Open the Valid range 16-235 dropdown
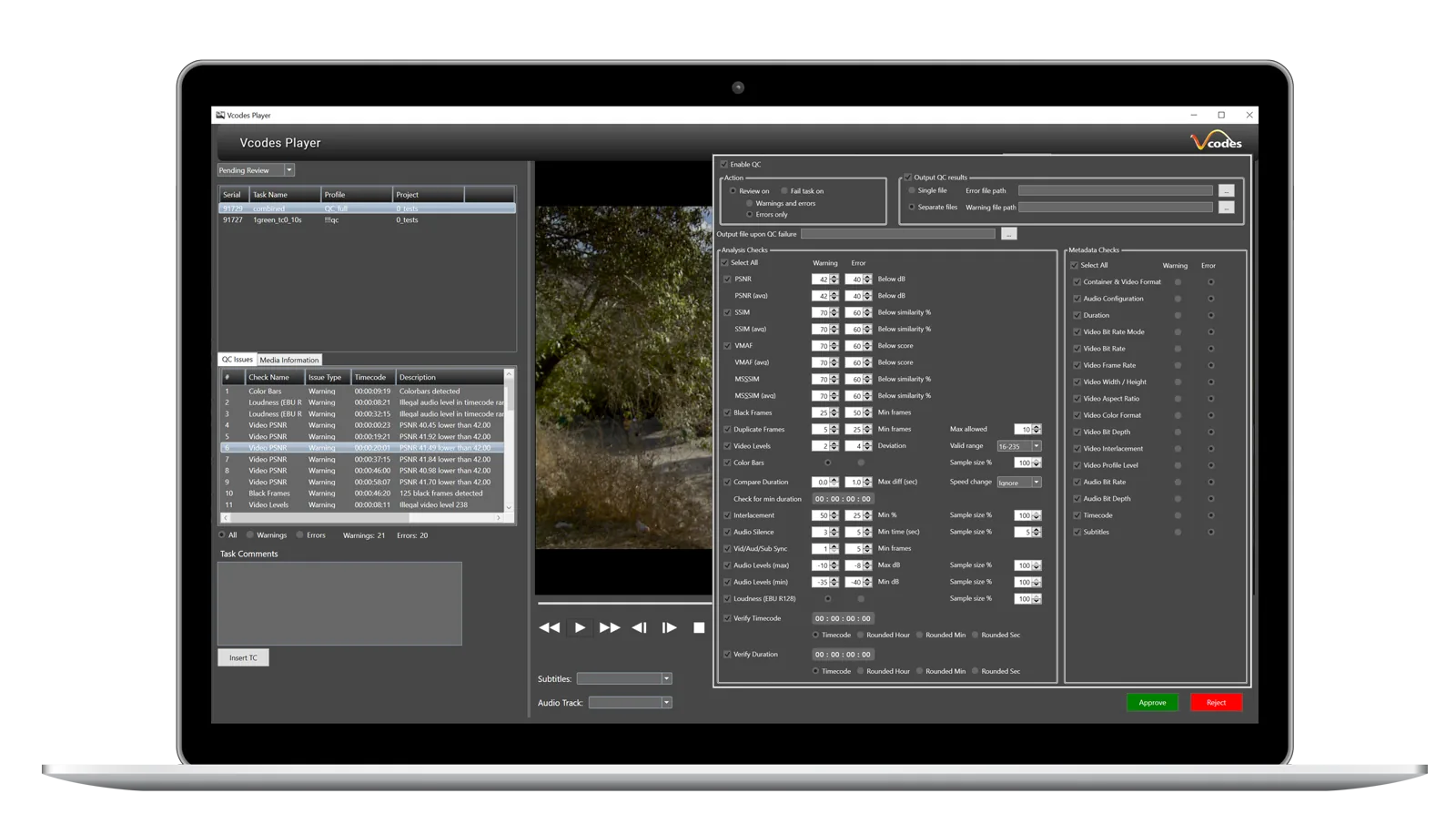 [1036, 446]
